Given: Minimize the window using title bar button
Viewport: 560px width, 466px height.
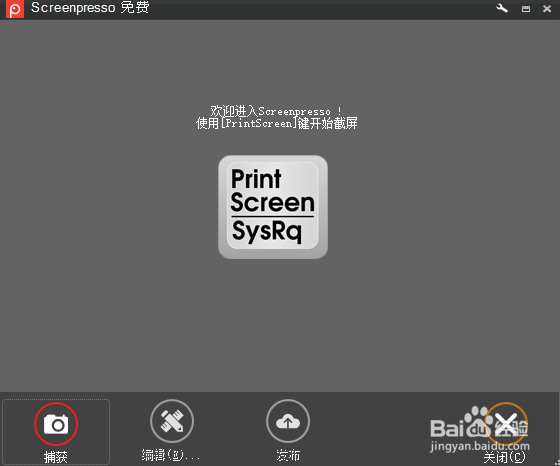Looking at the screenshot, I should tap(526, 9).
